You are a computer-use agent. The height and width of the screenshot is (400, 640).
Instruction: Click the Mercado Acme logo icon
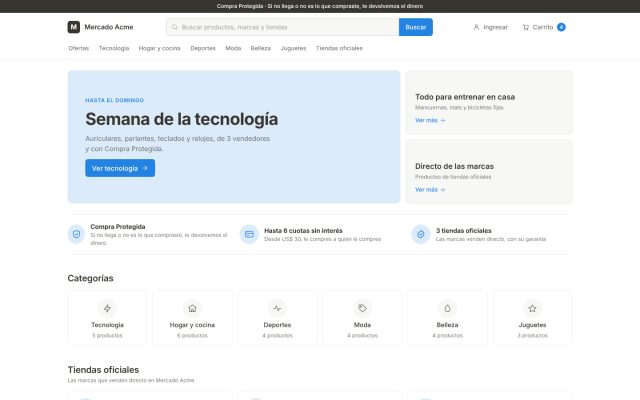tap(73, 27)
